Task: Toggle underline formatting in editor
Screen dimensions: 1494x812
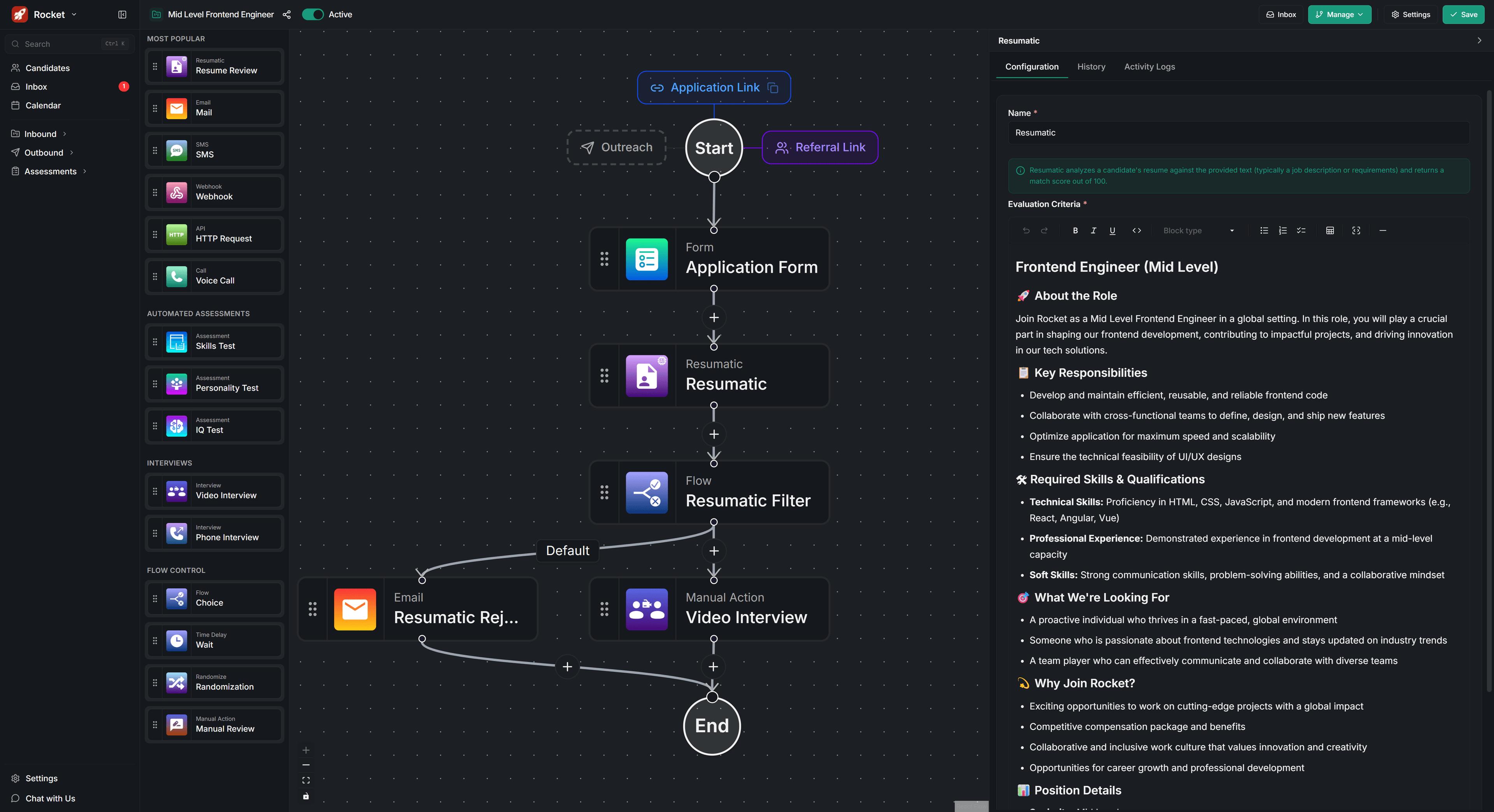Action: point(1112,231)
